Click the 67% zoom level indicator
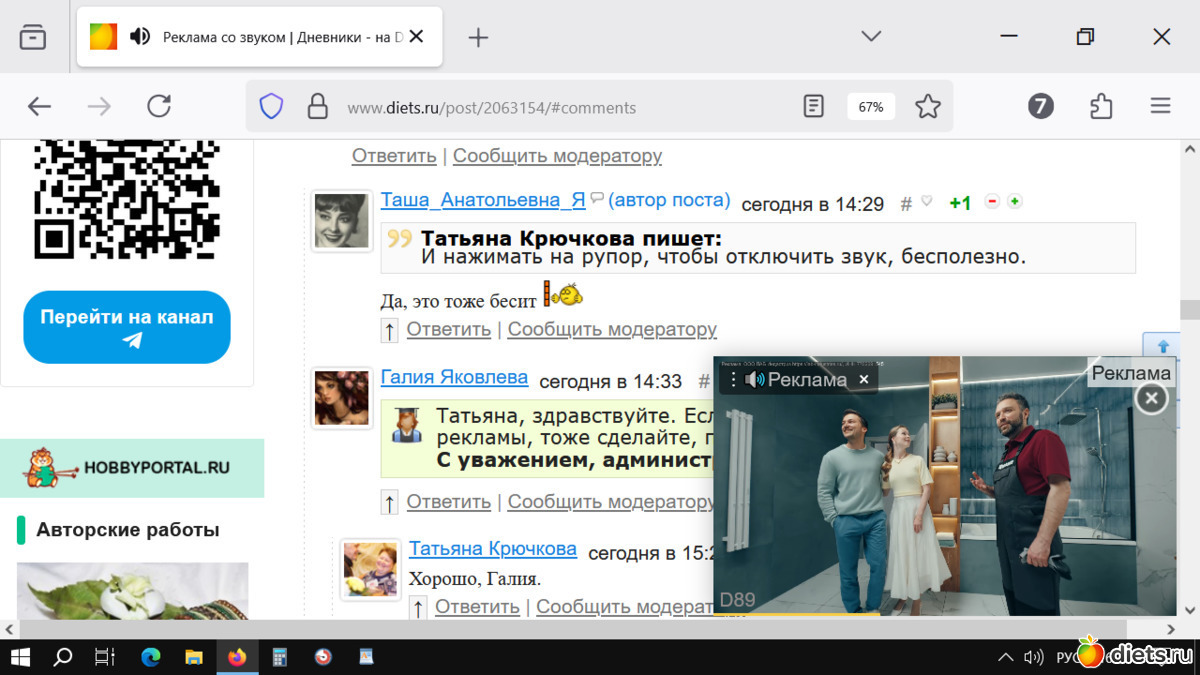 pyautogui.click(x=870, y=107)
